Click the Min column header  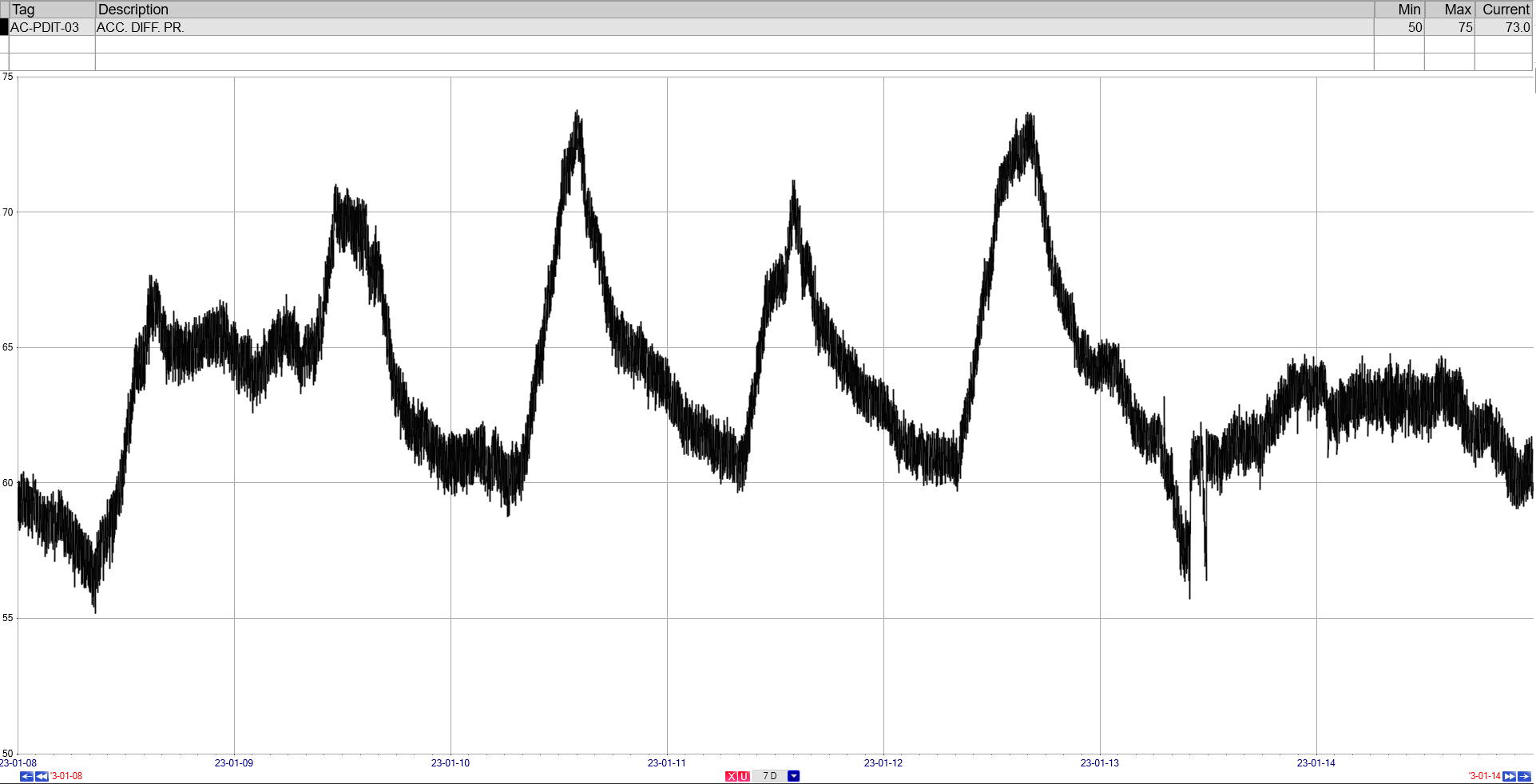point(1399,10)
